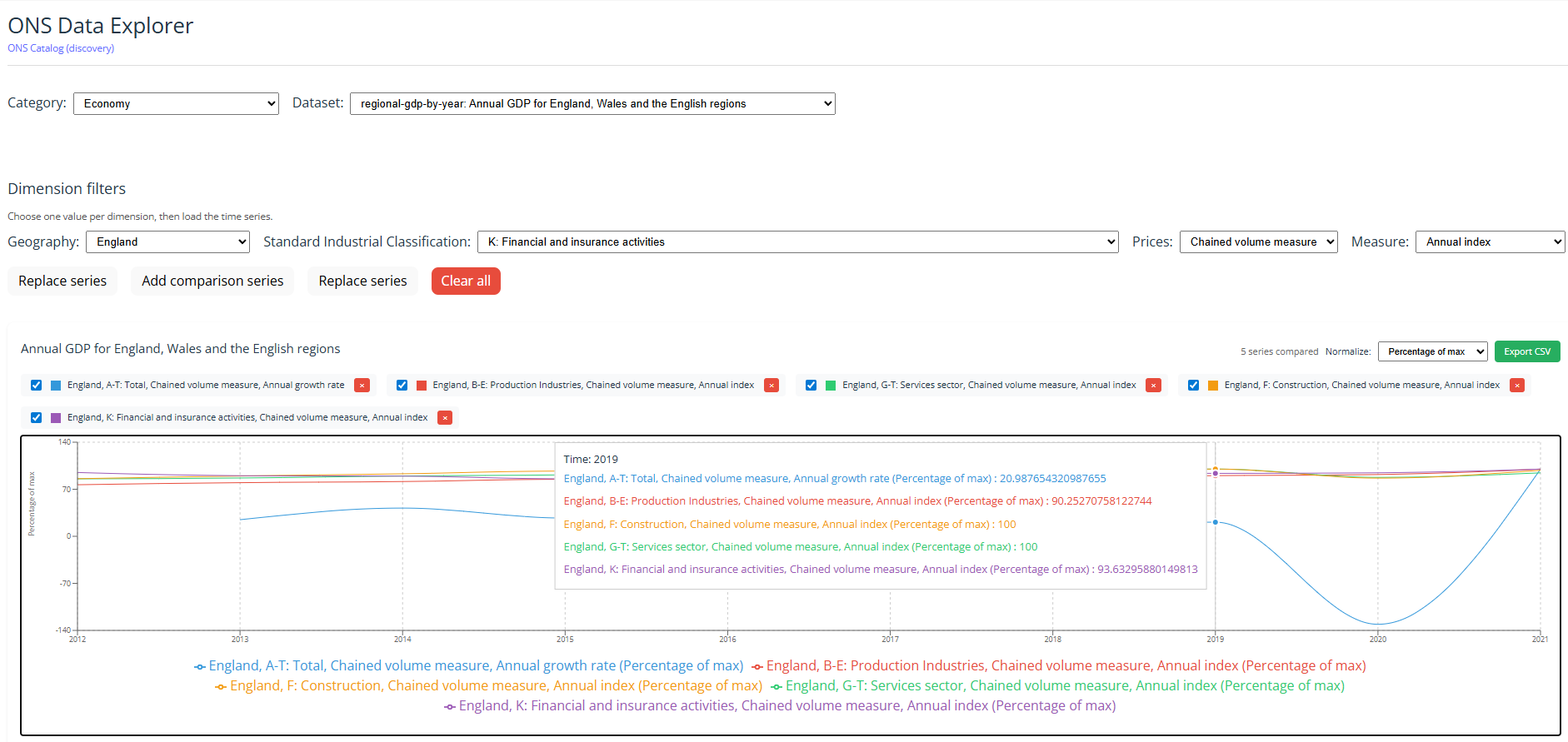This screenshot has height=742, width=1568.
Task: Toggle the K Financial and insurance checkbox
Action: [x=36, y=418]
